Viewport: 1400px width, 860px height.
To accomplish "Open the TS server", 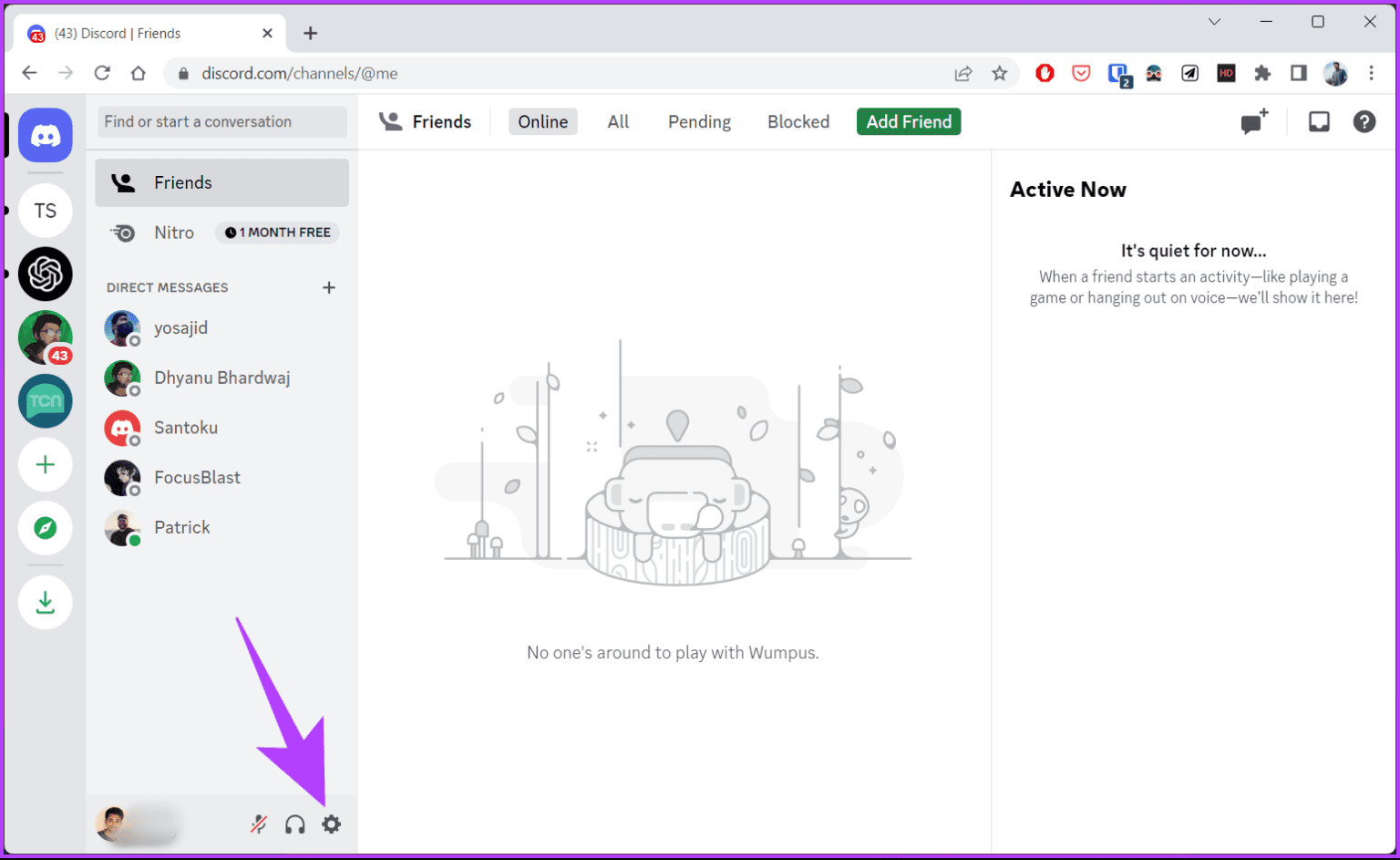I will pyautogui.click(x=46, y=211).
